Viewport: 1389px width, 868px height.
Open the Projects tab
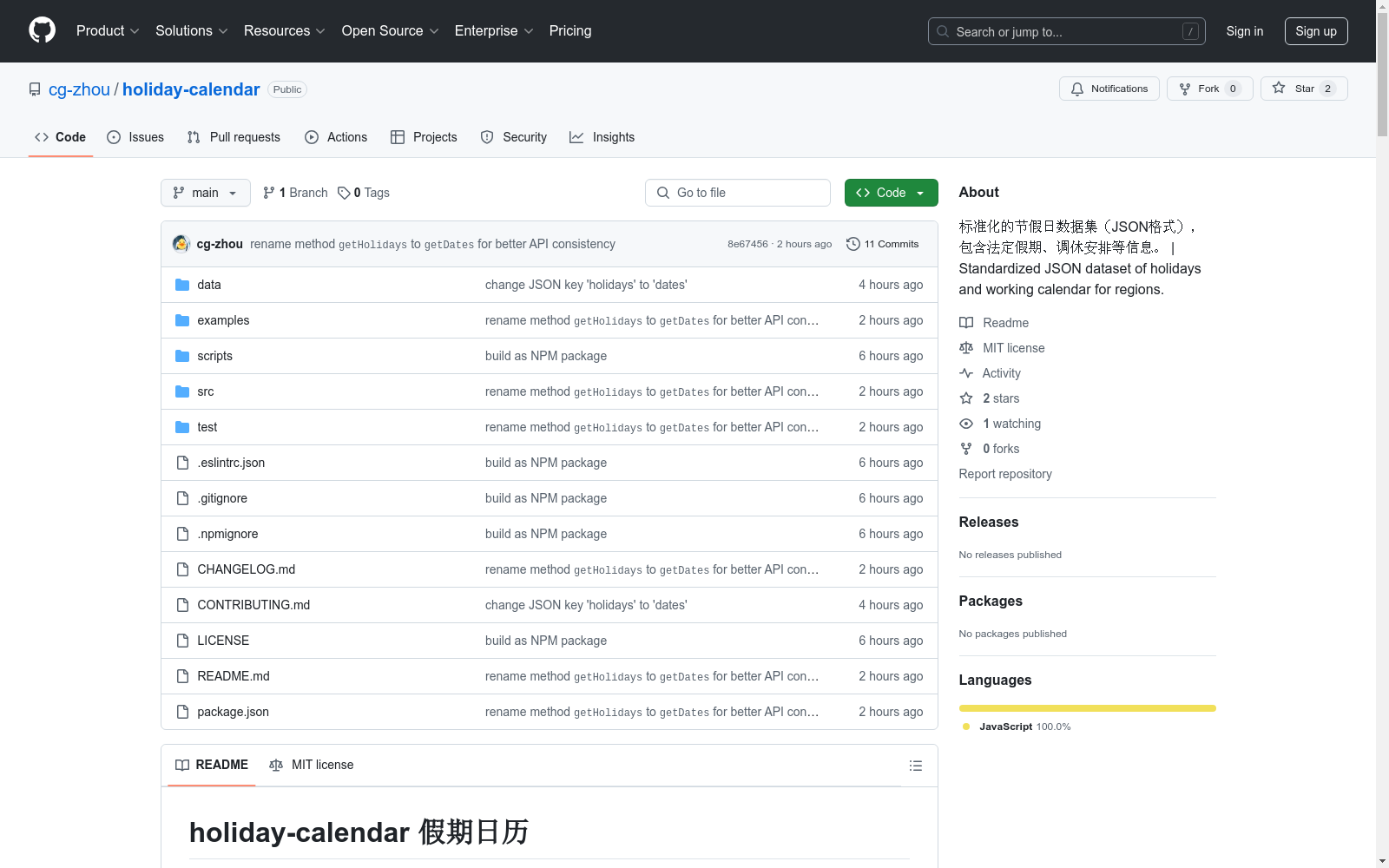click(x=424, y=137)
